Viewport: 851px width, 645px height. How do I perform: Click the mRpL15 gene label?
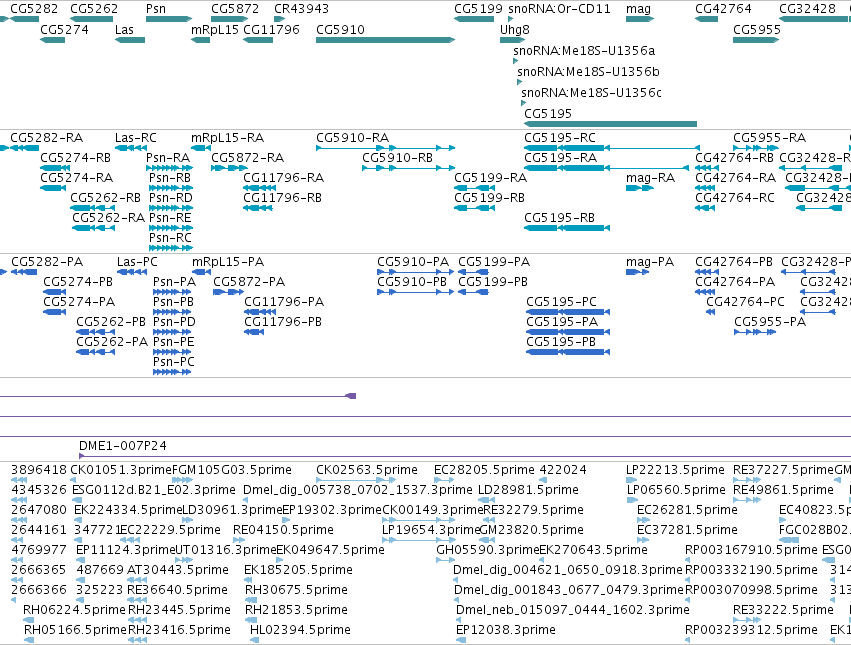point(215,30)
